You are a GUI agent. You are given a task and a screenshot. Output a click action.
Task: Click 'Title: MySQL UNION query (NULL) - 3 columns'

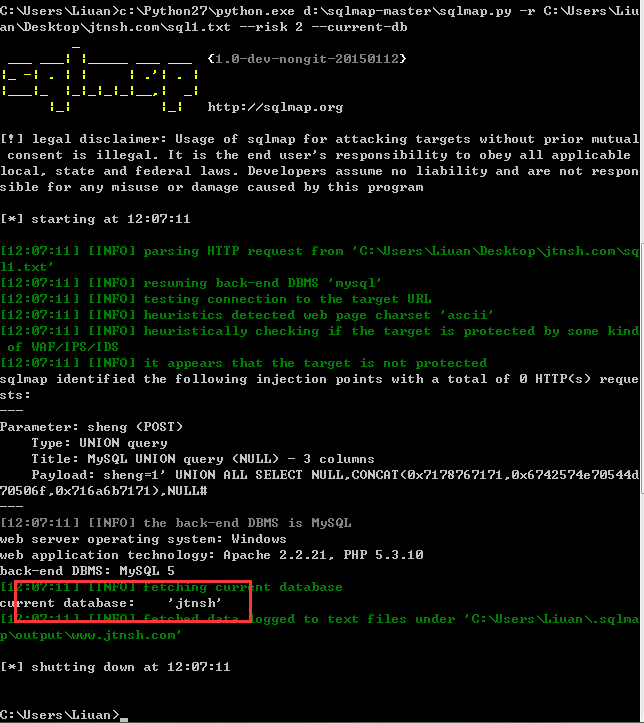coord(203,459)
